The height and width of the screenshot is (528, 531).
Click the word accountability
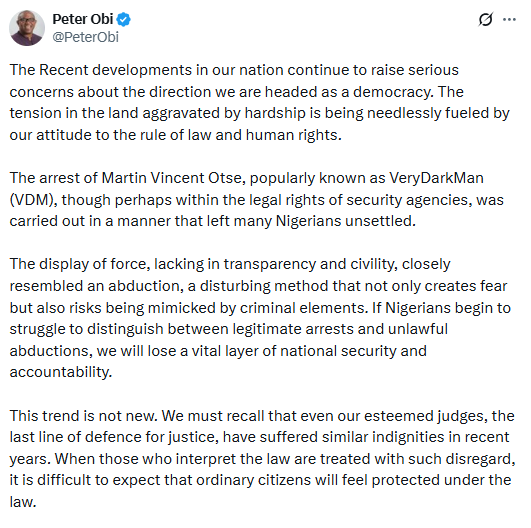click(61, 372)
